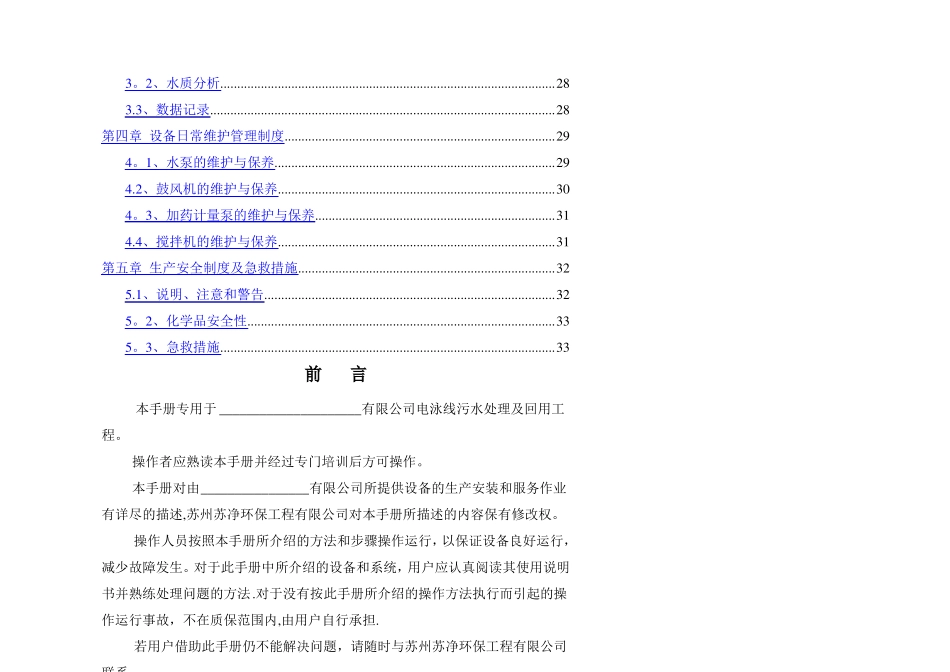Click page number 28 beside 水质分析
The image size is (950, 672).
pos(563,84)
